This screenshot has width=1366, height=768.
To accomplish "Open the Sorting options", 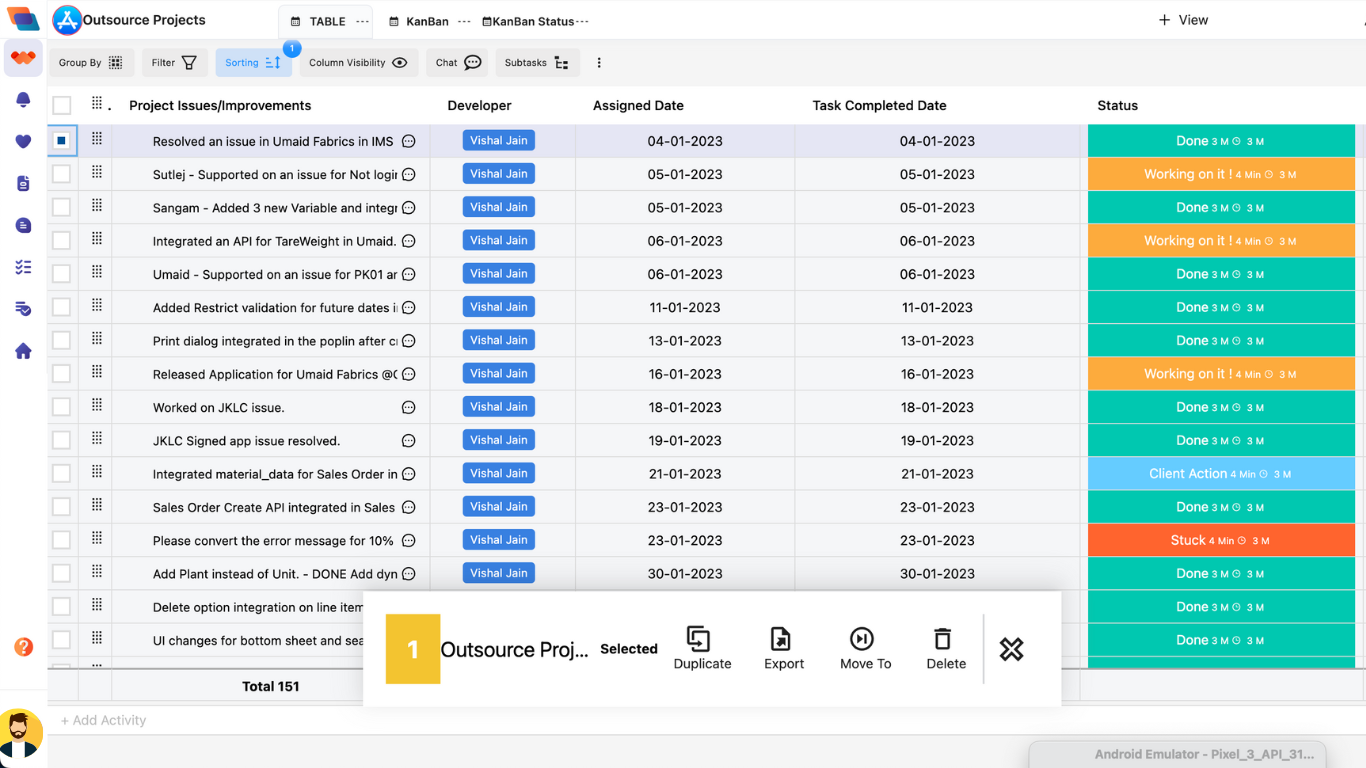I will pos(253,63).
